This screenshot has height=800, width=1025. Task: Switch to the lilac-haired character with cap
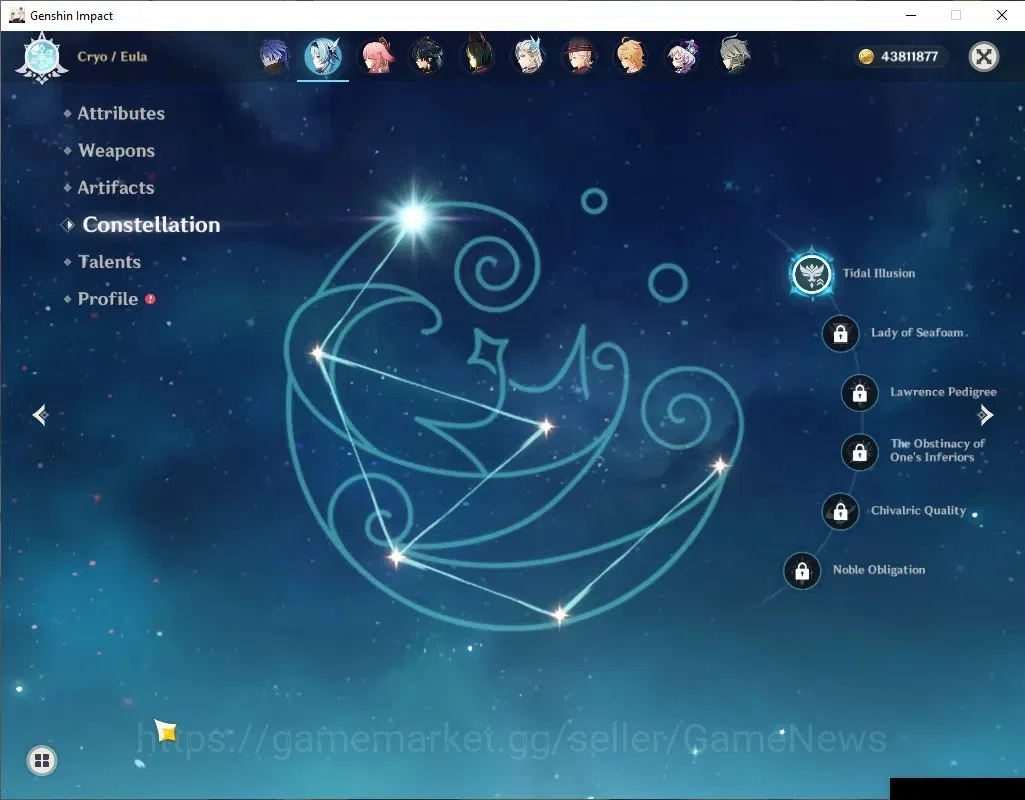[682, 56]
